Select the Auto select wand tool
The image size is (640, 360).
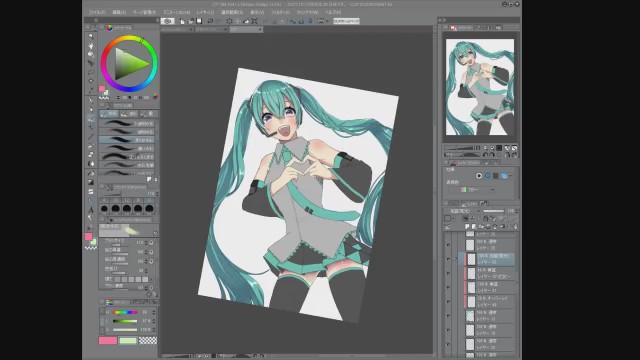(91, 81)
